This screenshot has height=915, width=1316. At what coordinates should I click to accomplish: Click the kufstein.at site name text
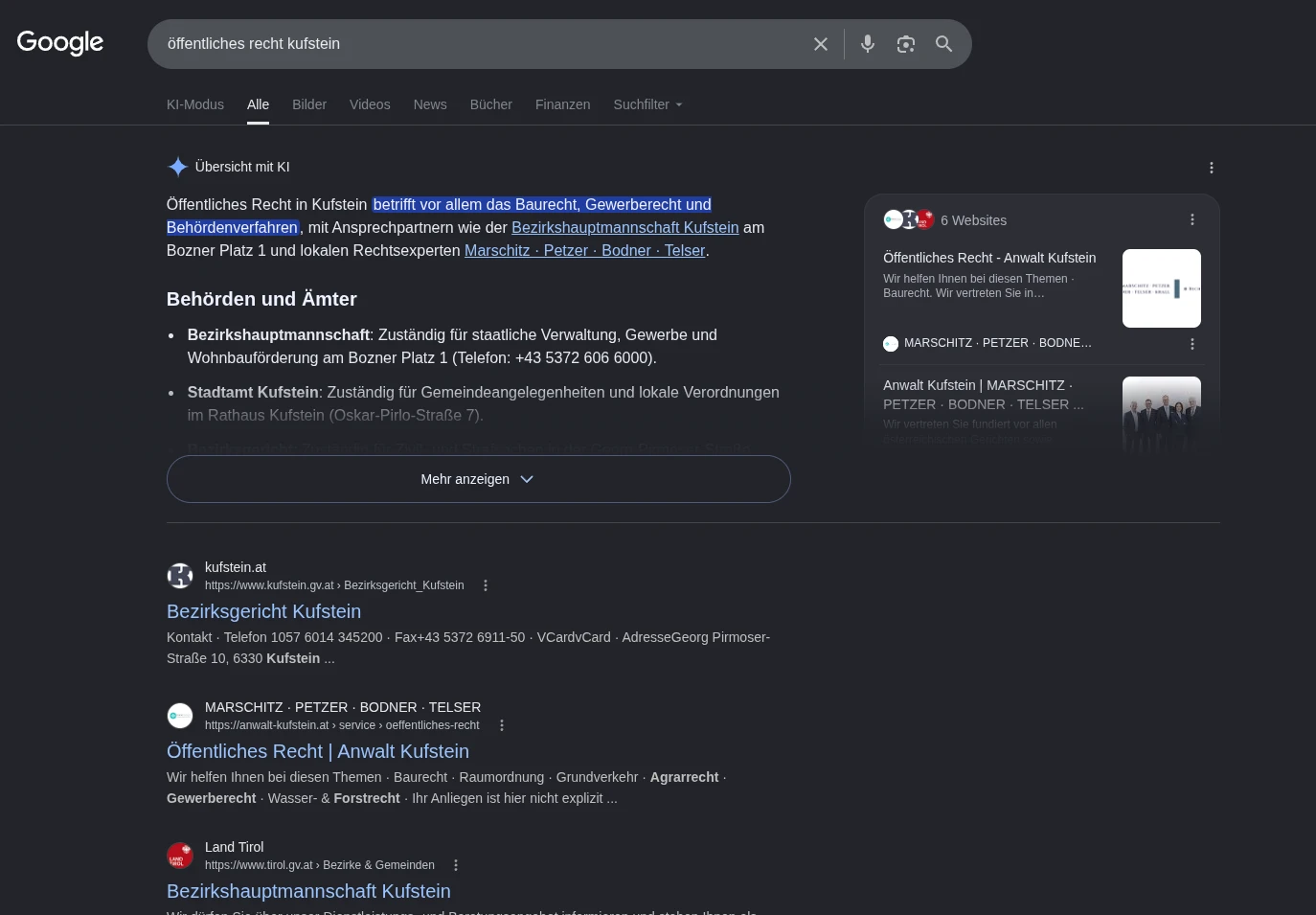click(236, 567)
